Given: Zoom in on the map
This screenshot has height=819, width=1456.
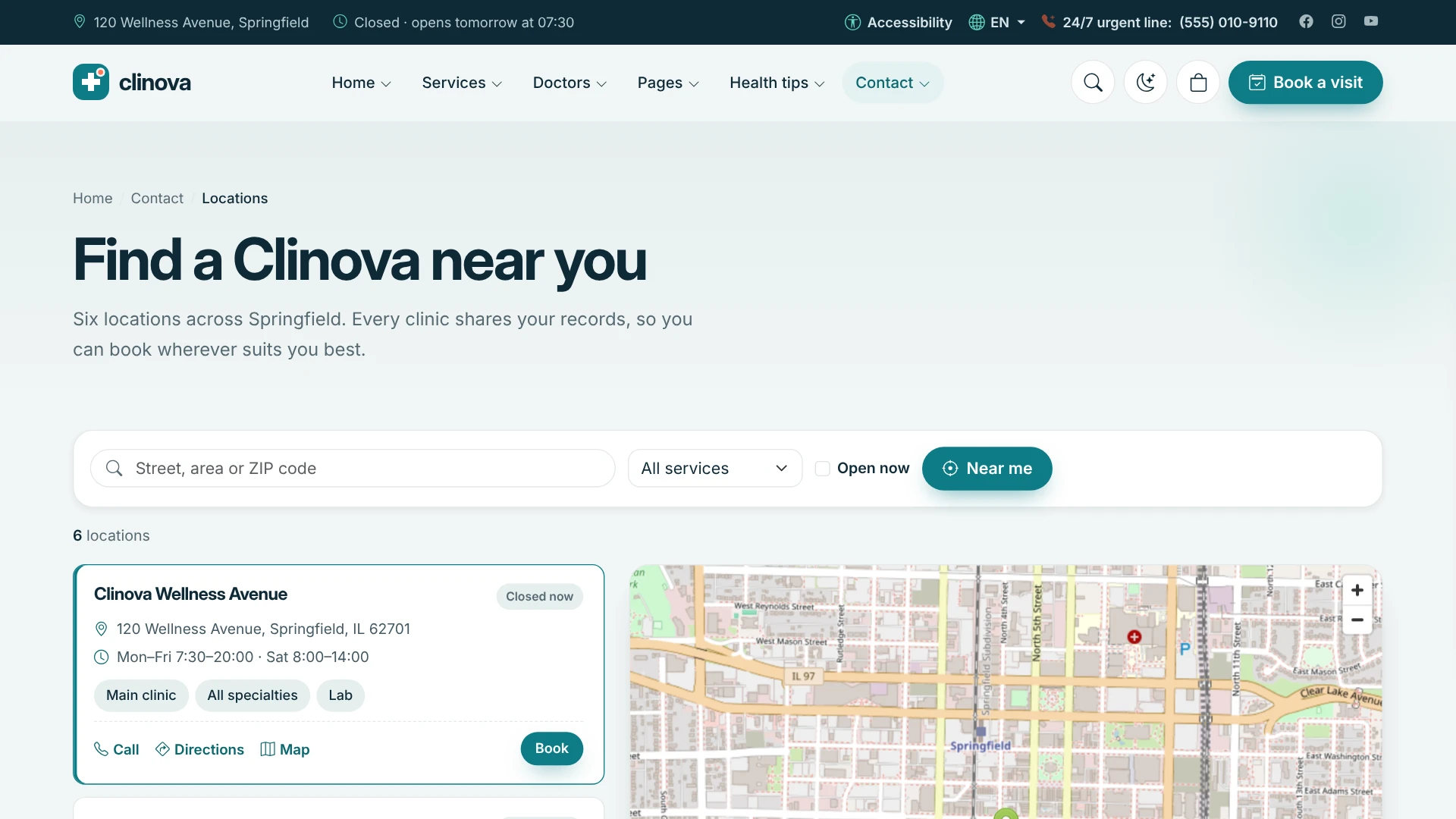Looking at the screenshot, I should (x=1357, y=590).
